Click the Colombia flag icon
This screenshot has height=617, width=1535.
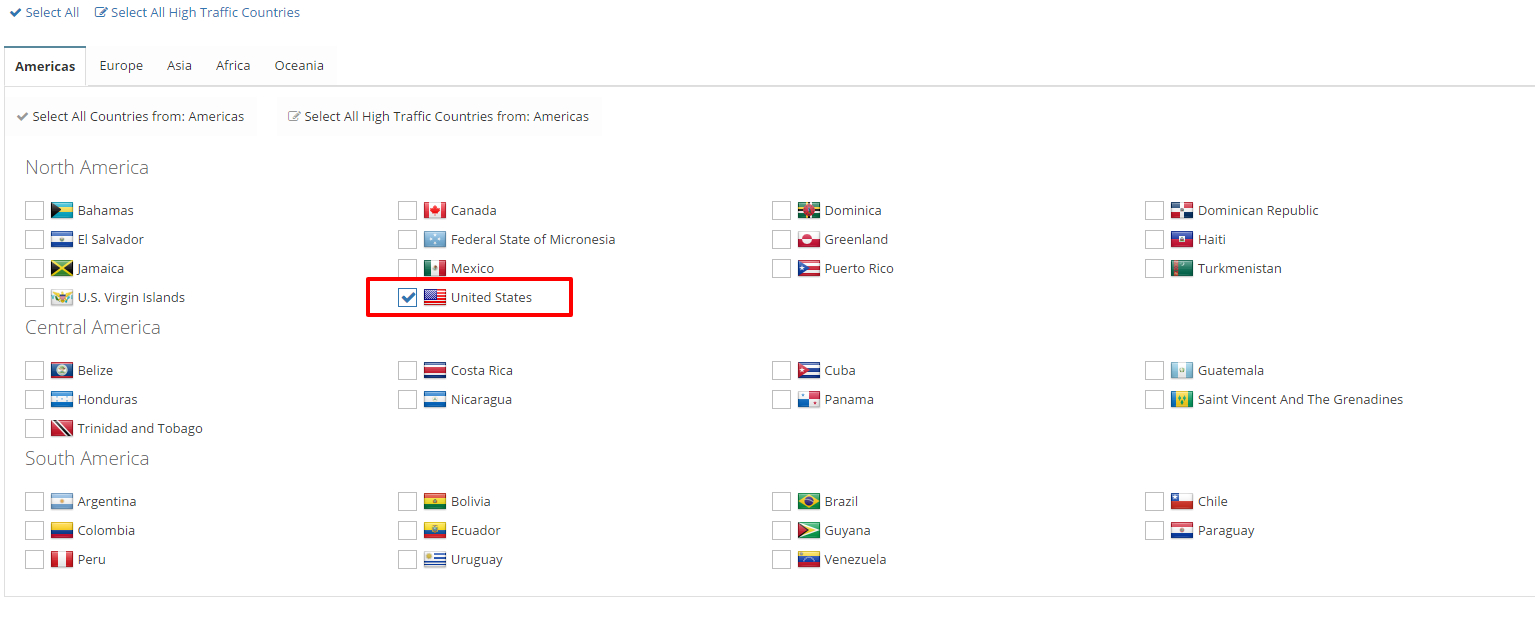[62, 530]
